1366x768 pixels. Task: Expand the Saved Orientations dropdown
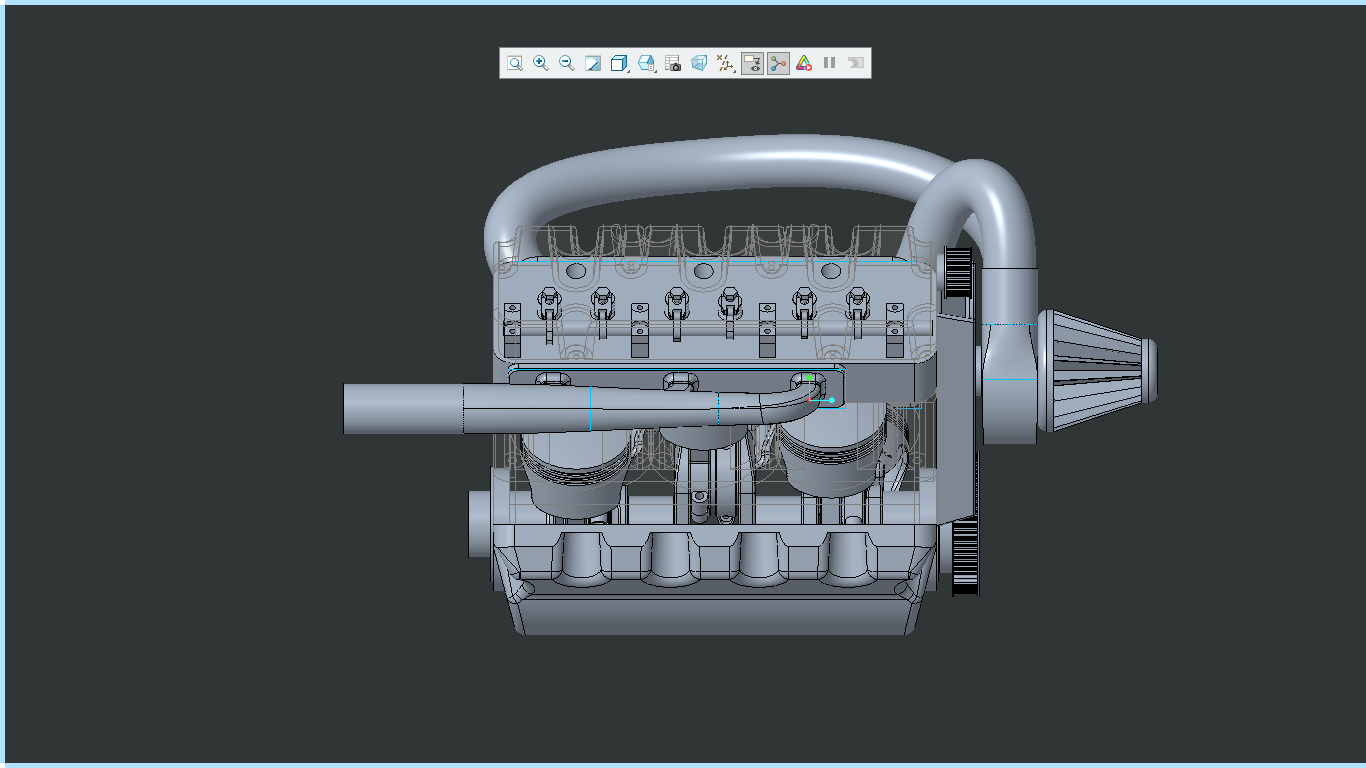pyautogui.click(x=647, y=63)
